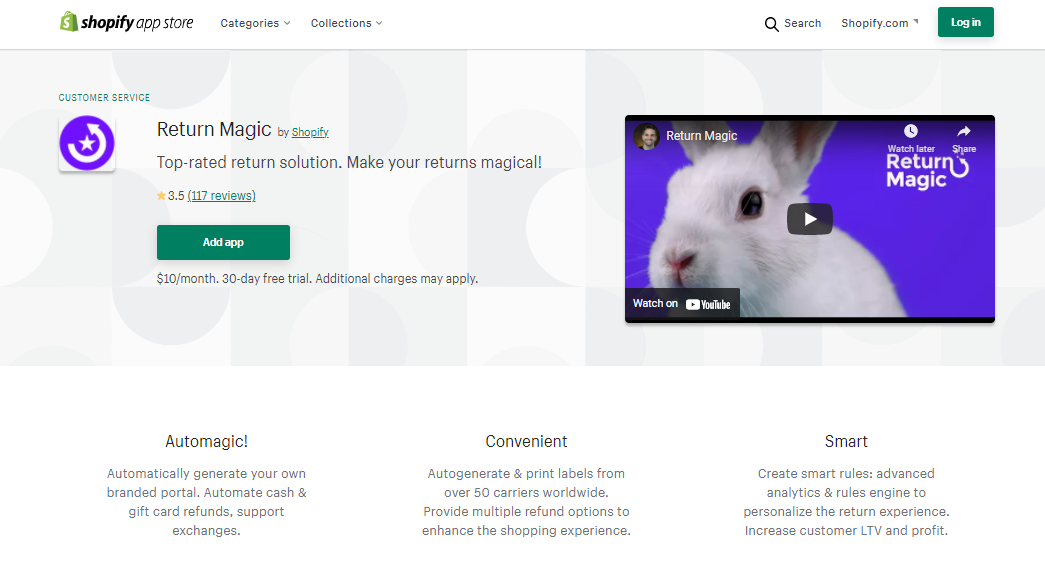Click the Log in button
Viewport: 1045px width, 585px height.
(965, 22)
